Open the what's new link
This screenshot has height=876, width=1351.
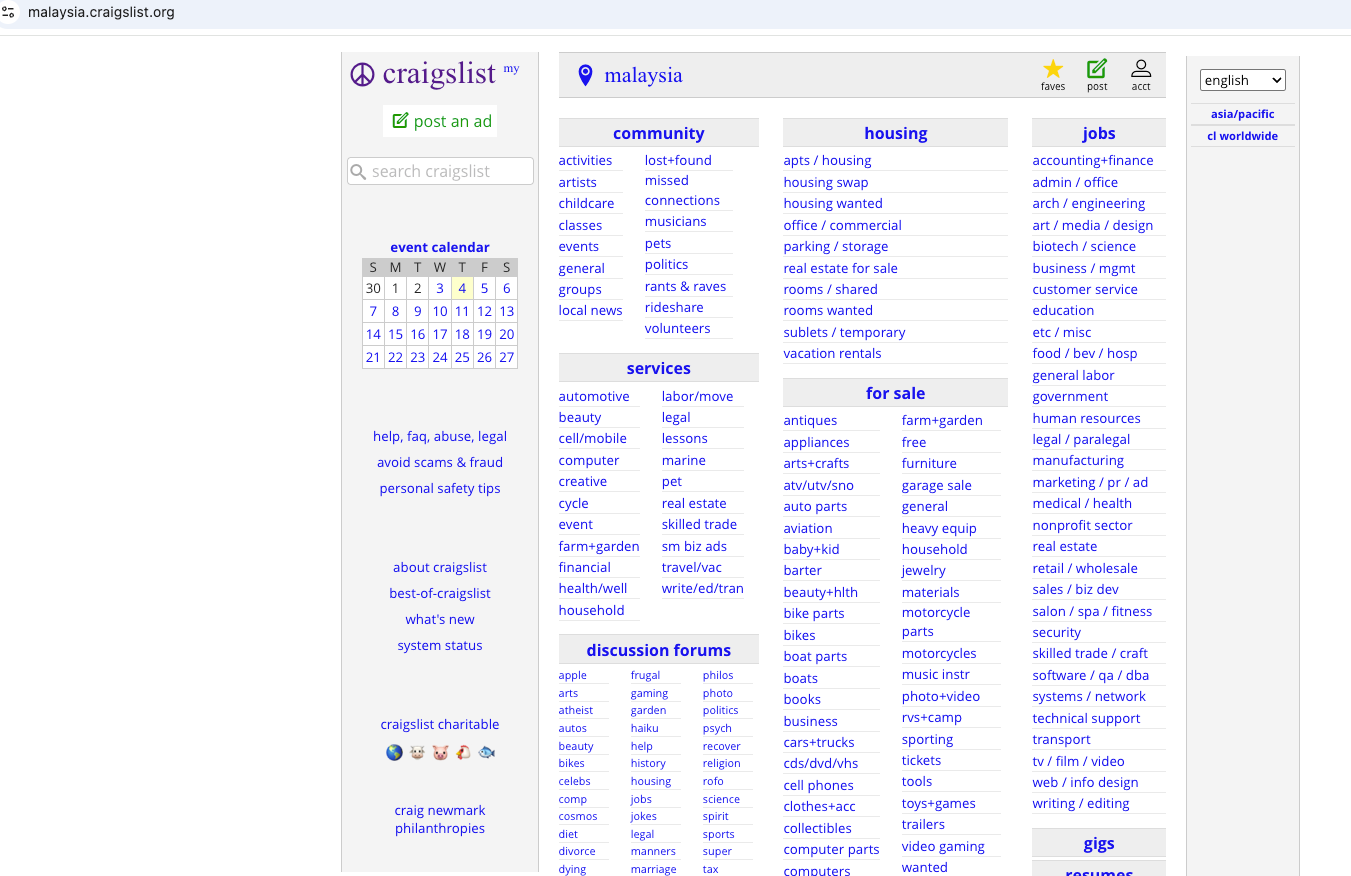(440, 619)
